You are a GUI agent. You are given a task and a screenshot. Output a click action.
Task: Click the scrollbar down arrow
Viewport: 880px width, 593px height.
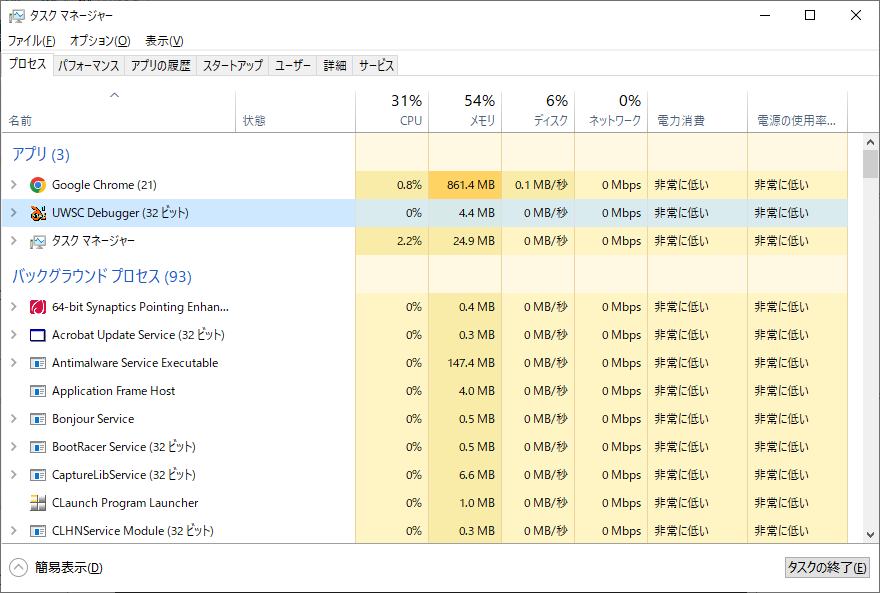coord(870,535)
